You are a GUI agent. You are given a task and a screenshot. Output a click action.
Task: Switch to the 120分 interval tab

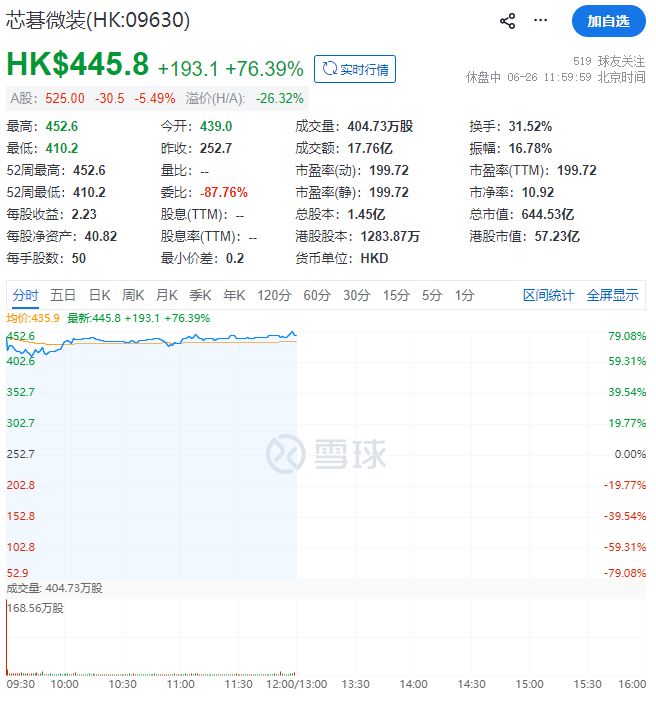coord(274,295)
